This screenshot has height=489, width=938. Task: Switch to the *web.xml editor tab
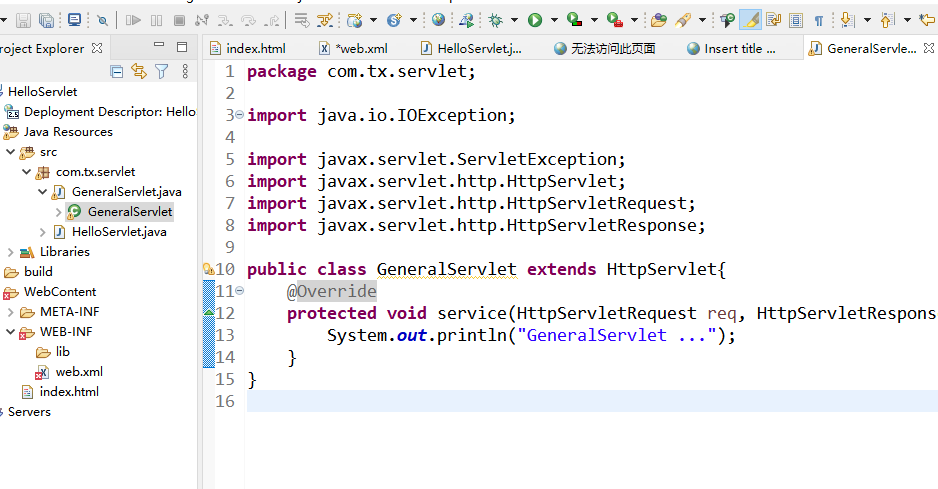click(354, 48)
